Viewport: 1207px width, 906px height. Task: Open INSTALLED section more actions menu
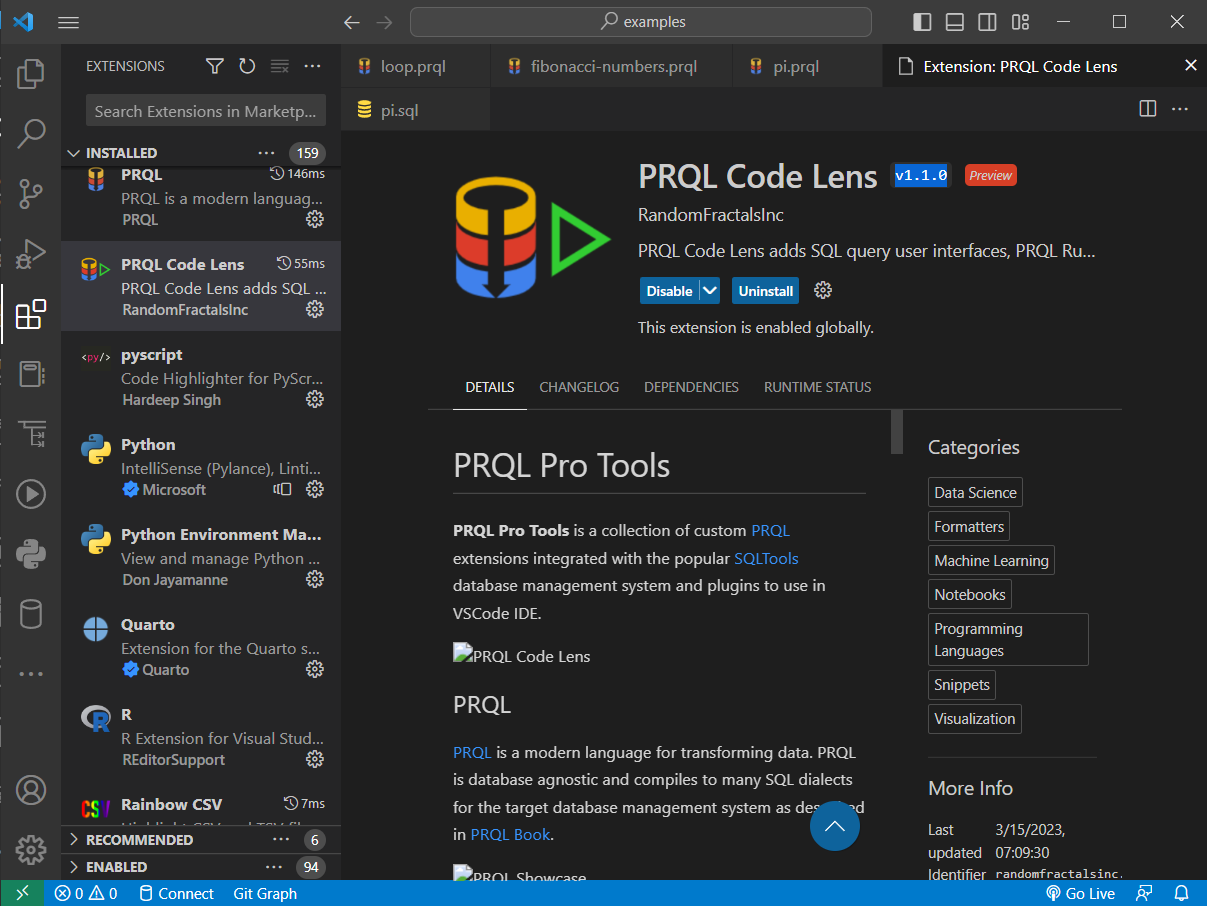tap(266, 153)
